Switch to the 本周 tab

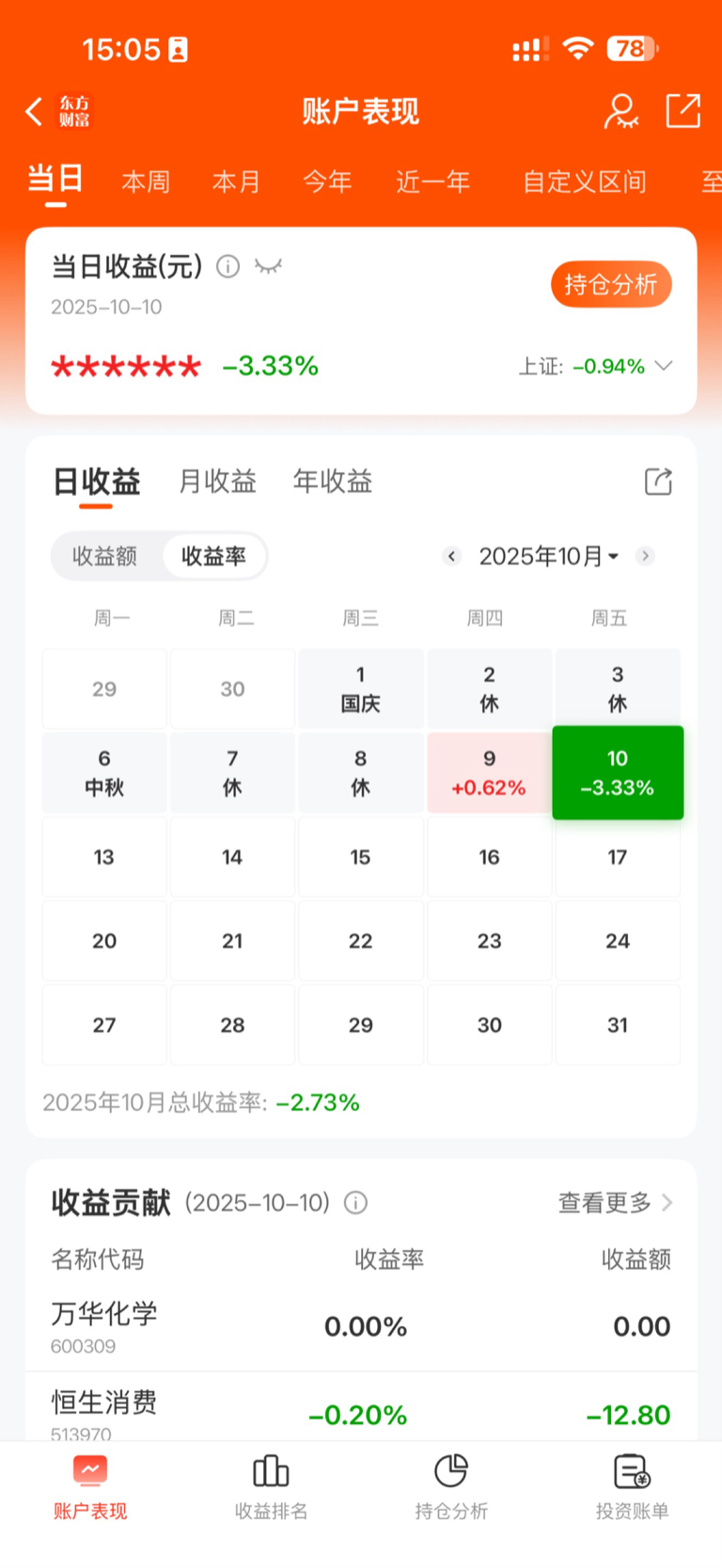[146, 182]
